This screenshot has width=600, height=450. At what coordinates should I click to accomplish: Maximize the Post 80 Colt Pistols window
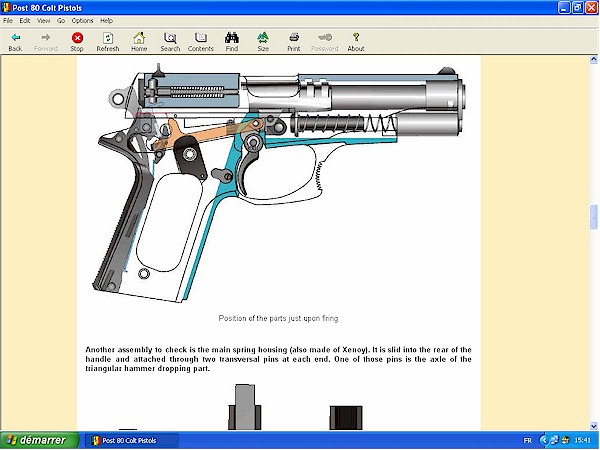click(577, 8)
